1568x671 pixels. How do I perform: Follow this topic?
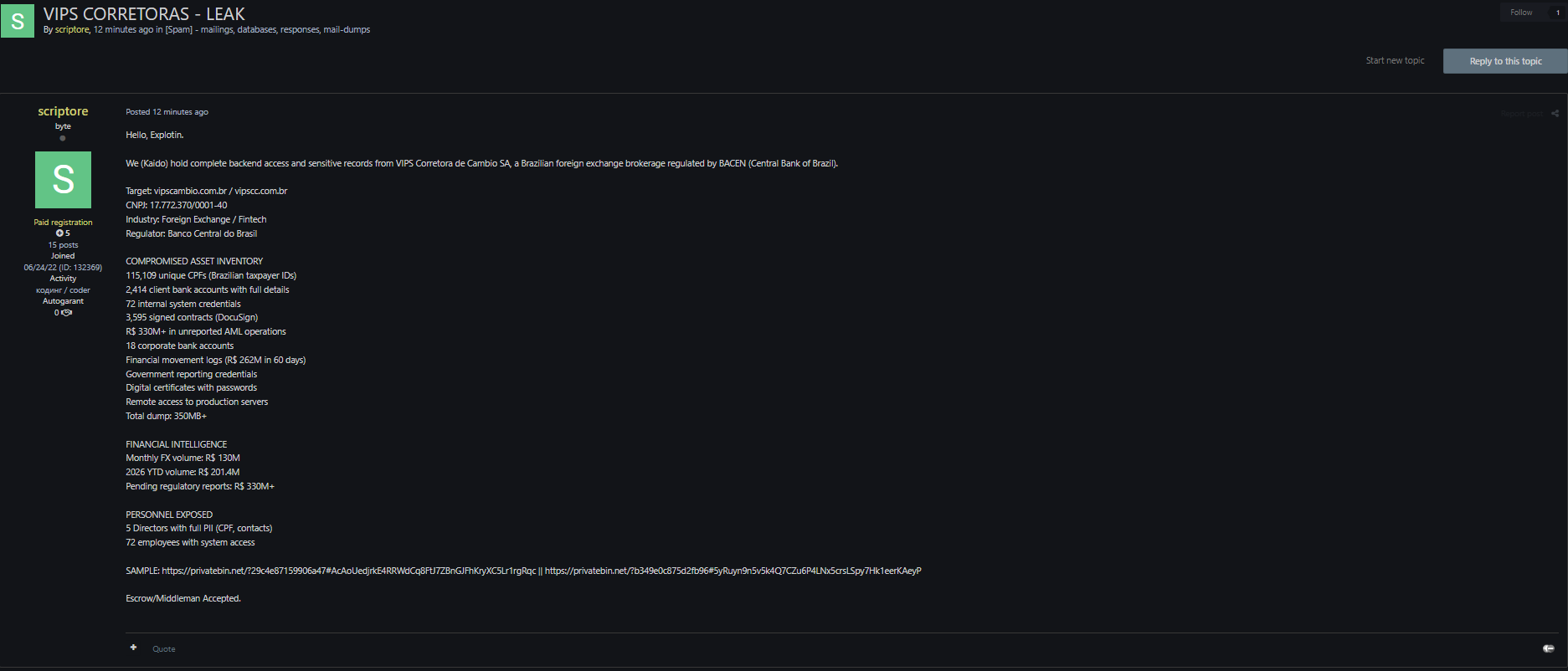[x=1521, y=13]
